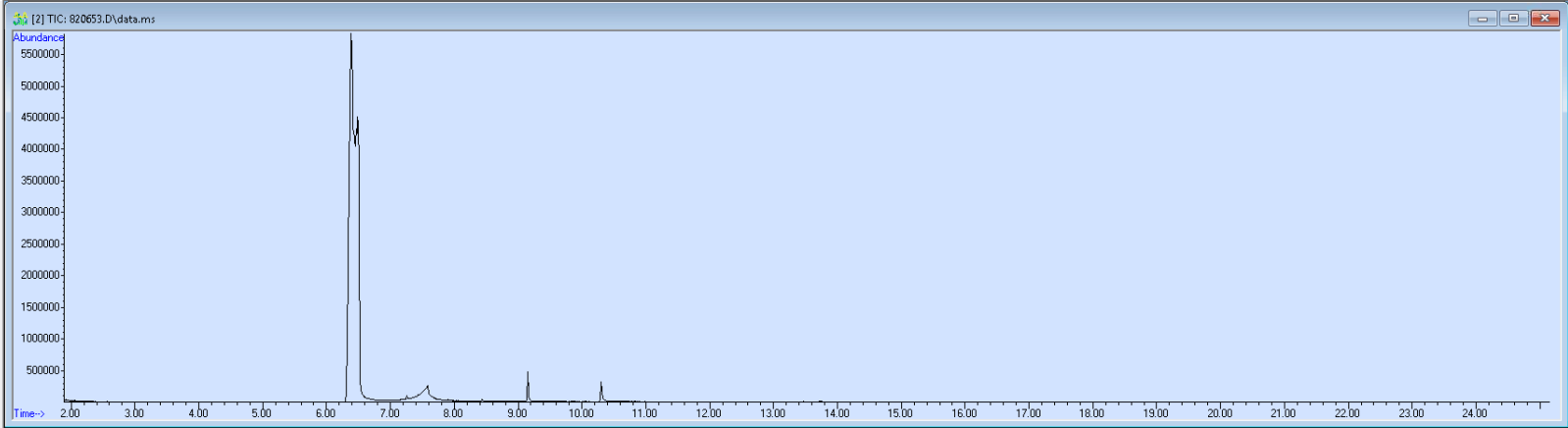Click the Time--> axis label
This screenshot has width=1568, height=428.
(29, 413)
